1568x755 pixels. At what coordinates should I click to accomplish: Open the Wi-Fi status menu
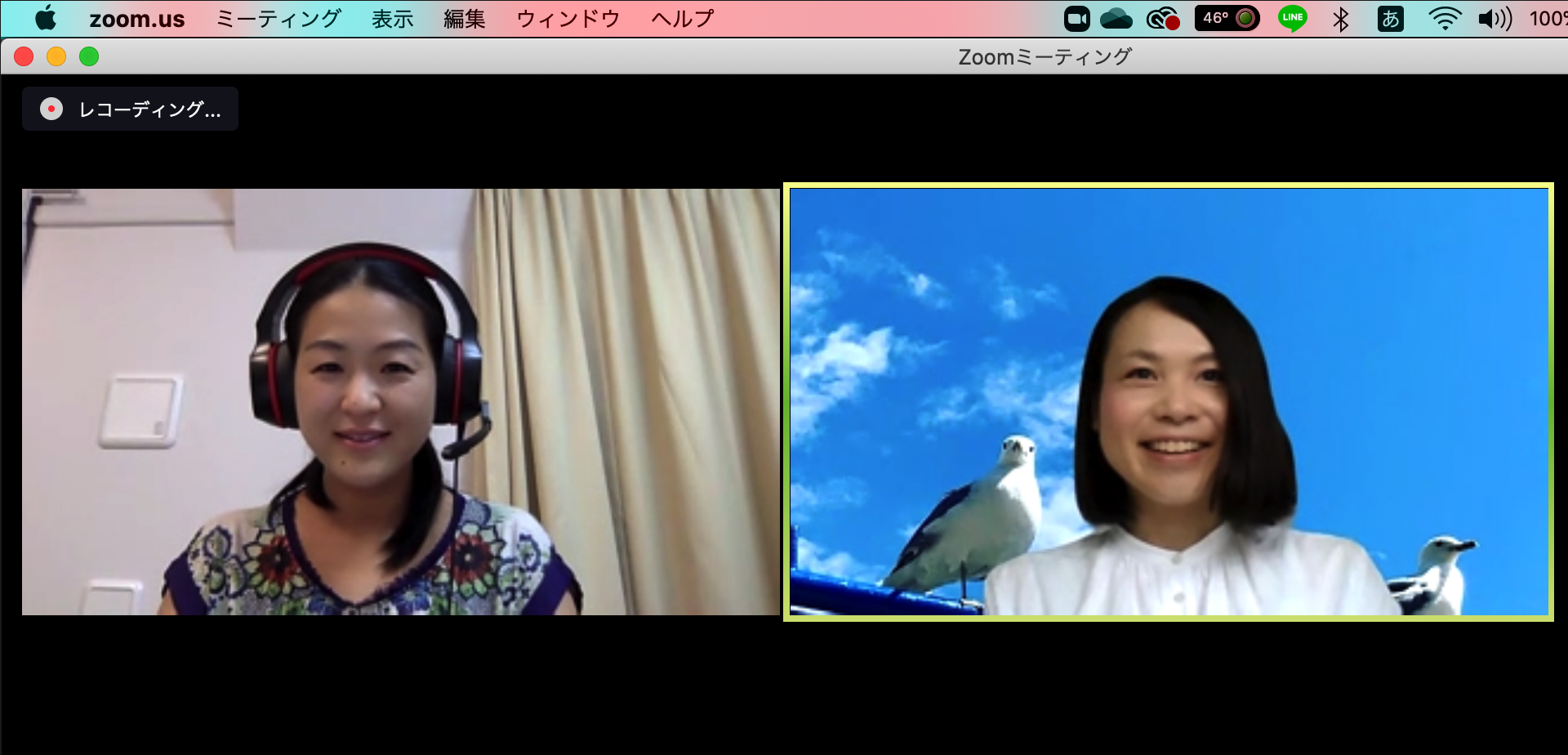pyautogui.click(x=1445, y=18)
